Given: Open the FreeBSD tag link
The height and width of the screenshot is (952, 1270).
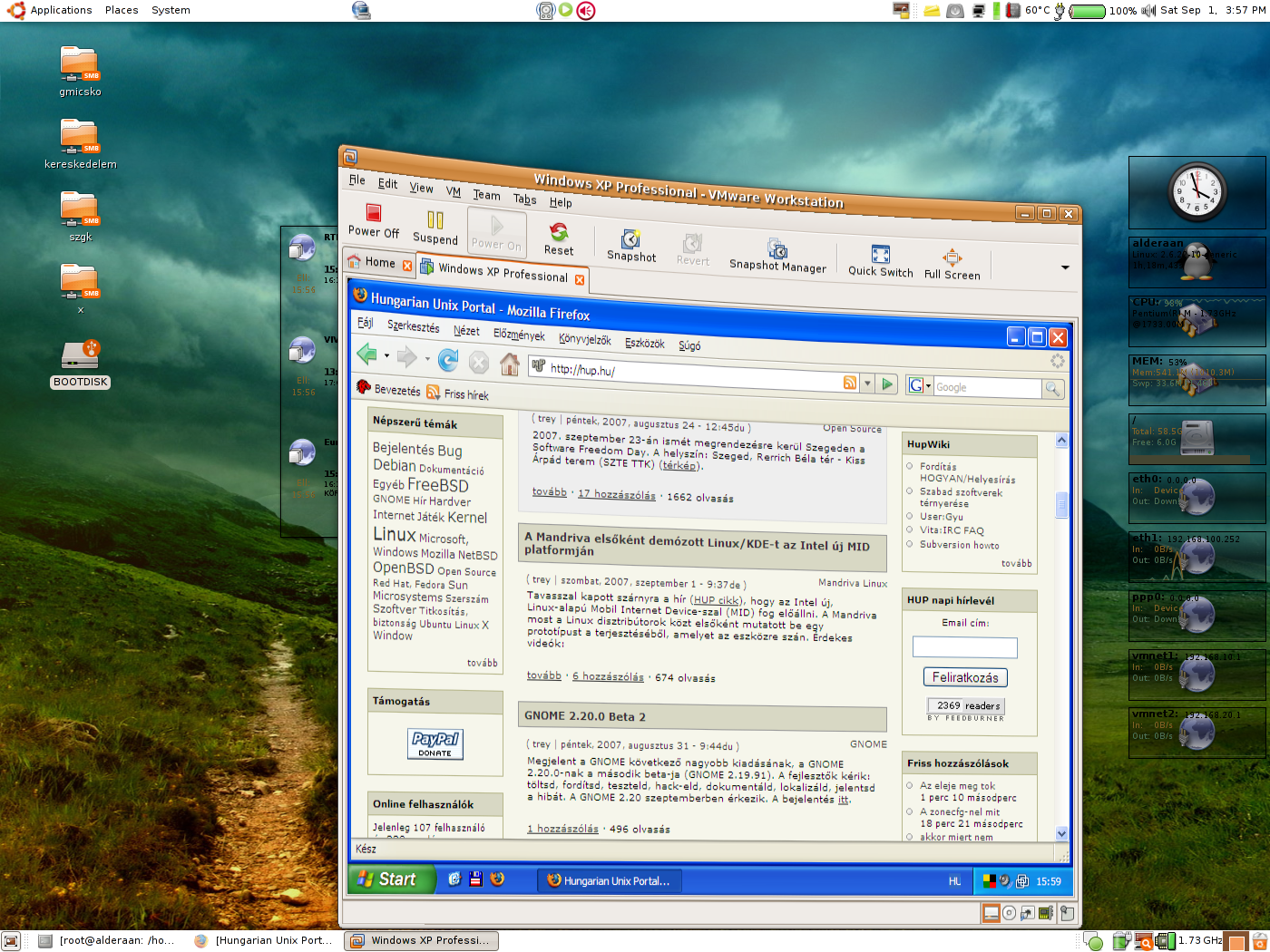Looking at the screenshot, I should (438, 485).
